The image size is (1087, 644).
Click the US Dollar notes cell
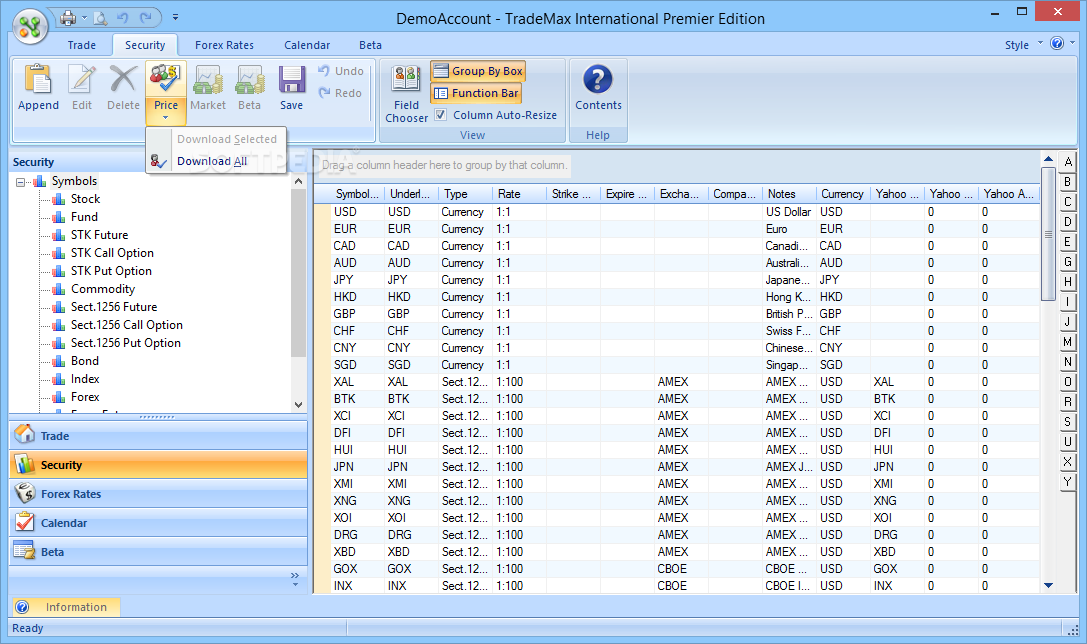pos(788,212)
